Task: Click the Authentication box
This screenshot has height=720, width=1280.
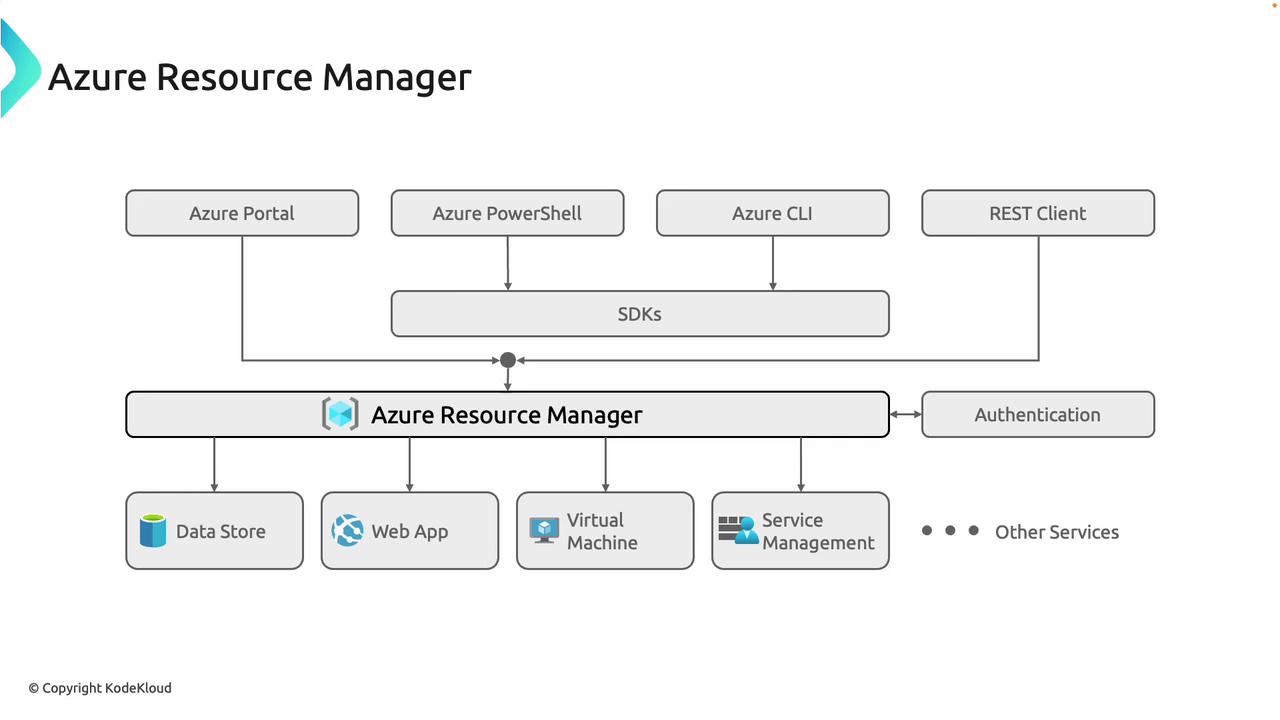Action: [1038, 414]
